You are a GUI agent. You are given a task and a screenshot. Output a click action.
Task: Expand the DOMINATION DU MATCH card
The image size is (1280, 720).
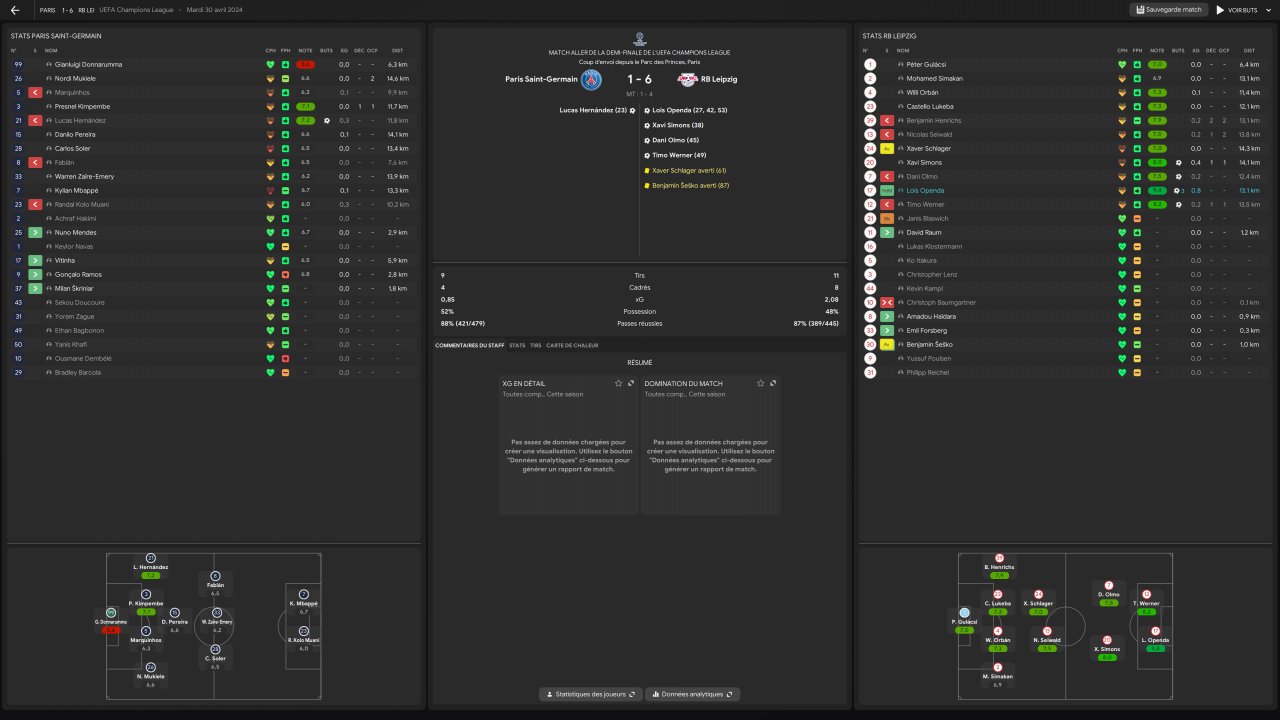pos(773,383)
